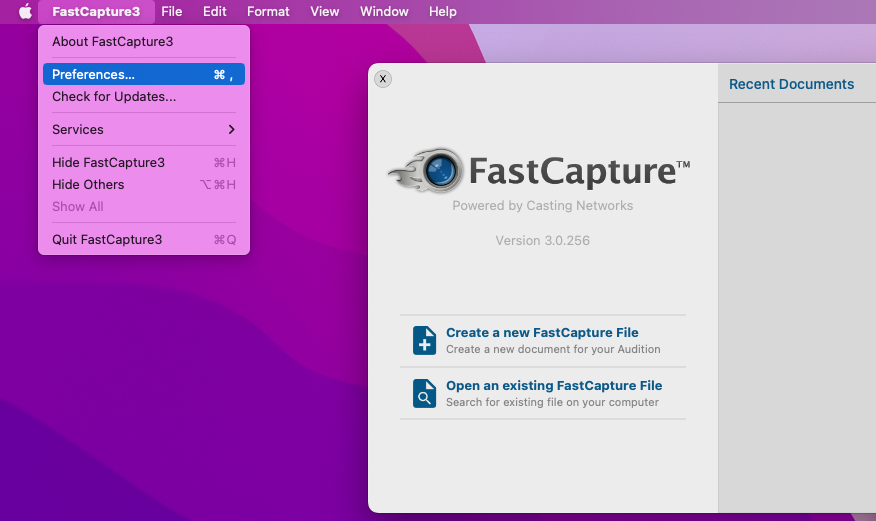Click Powered by Casting Networks text

click(x=542, y=205)
